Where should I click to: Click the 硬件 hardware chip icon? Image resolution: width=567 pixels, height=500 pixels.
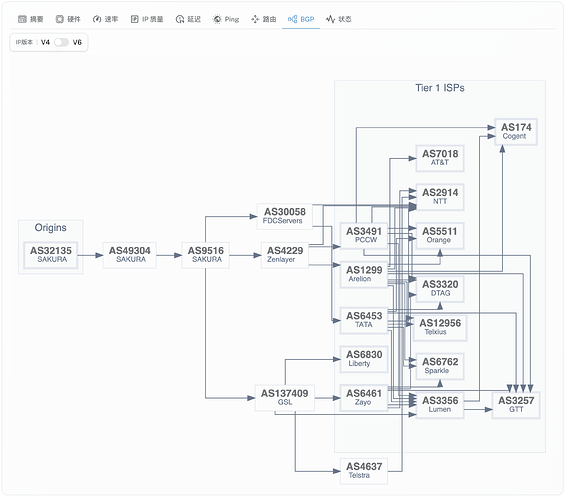click(60, 19)
